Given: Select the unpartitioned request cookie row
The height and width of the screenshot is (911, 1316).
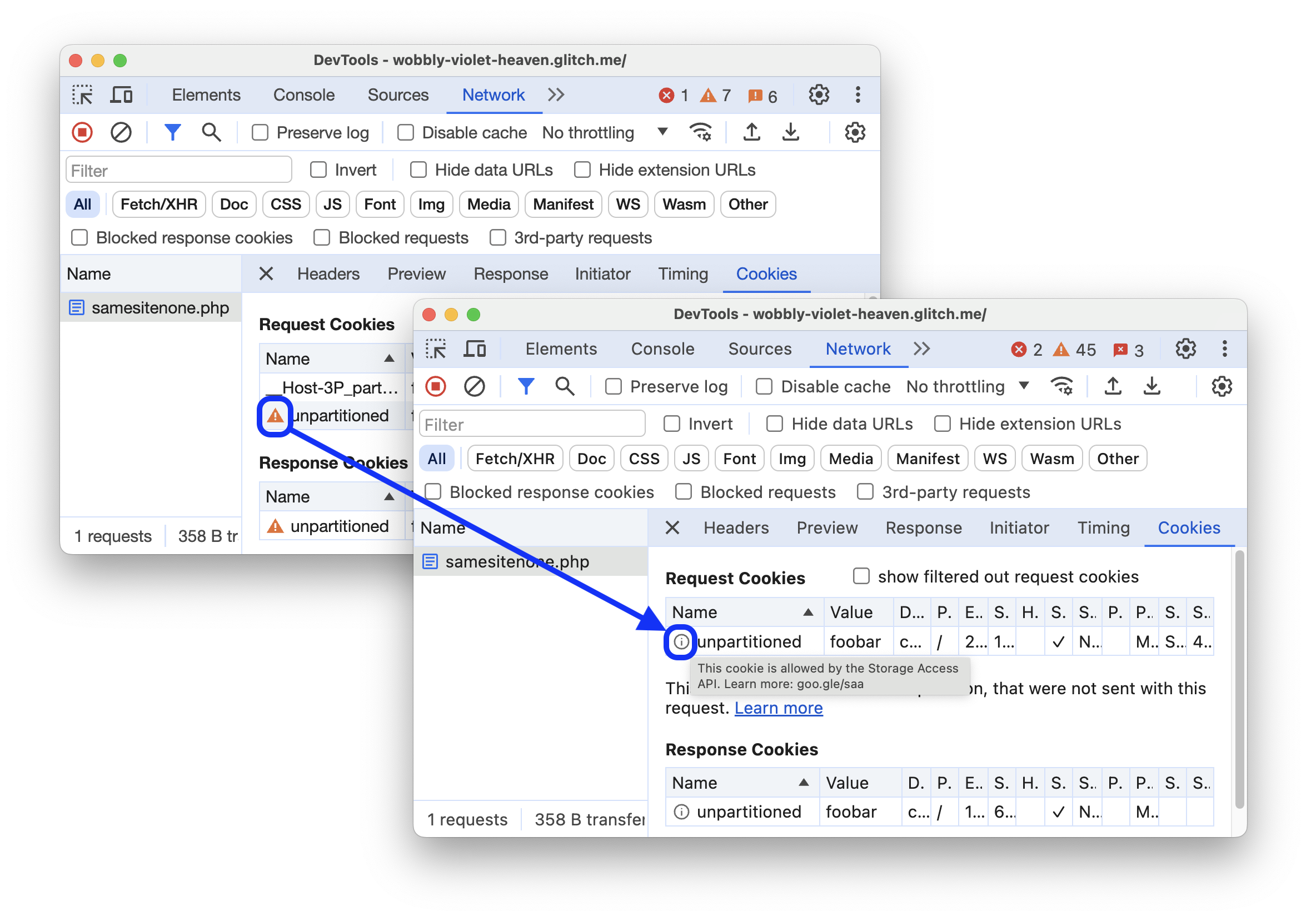Looking at the screenshot, I should click(950, 641).
